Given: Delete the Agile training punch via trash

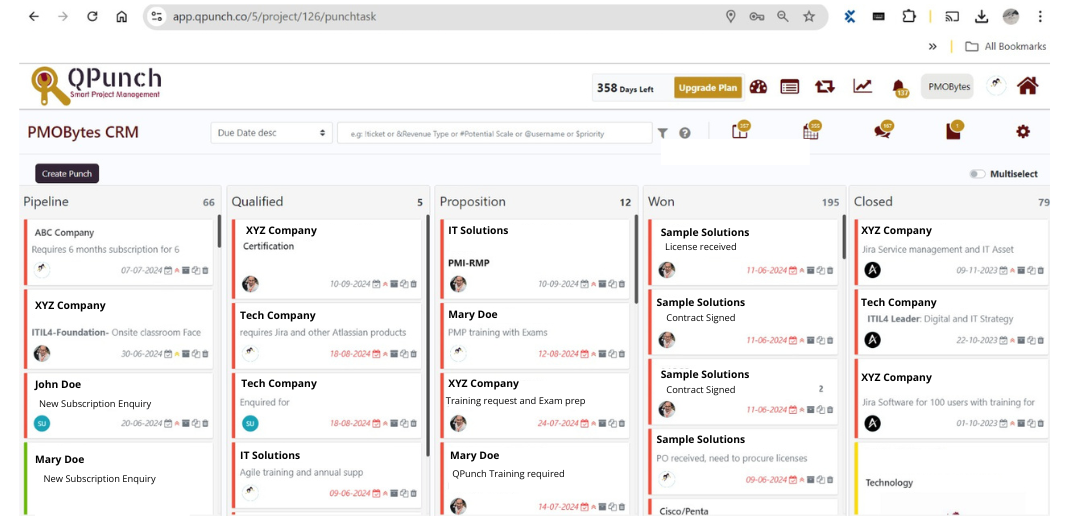Looking at the screenshot, I should pos(414,493).
